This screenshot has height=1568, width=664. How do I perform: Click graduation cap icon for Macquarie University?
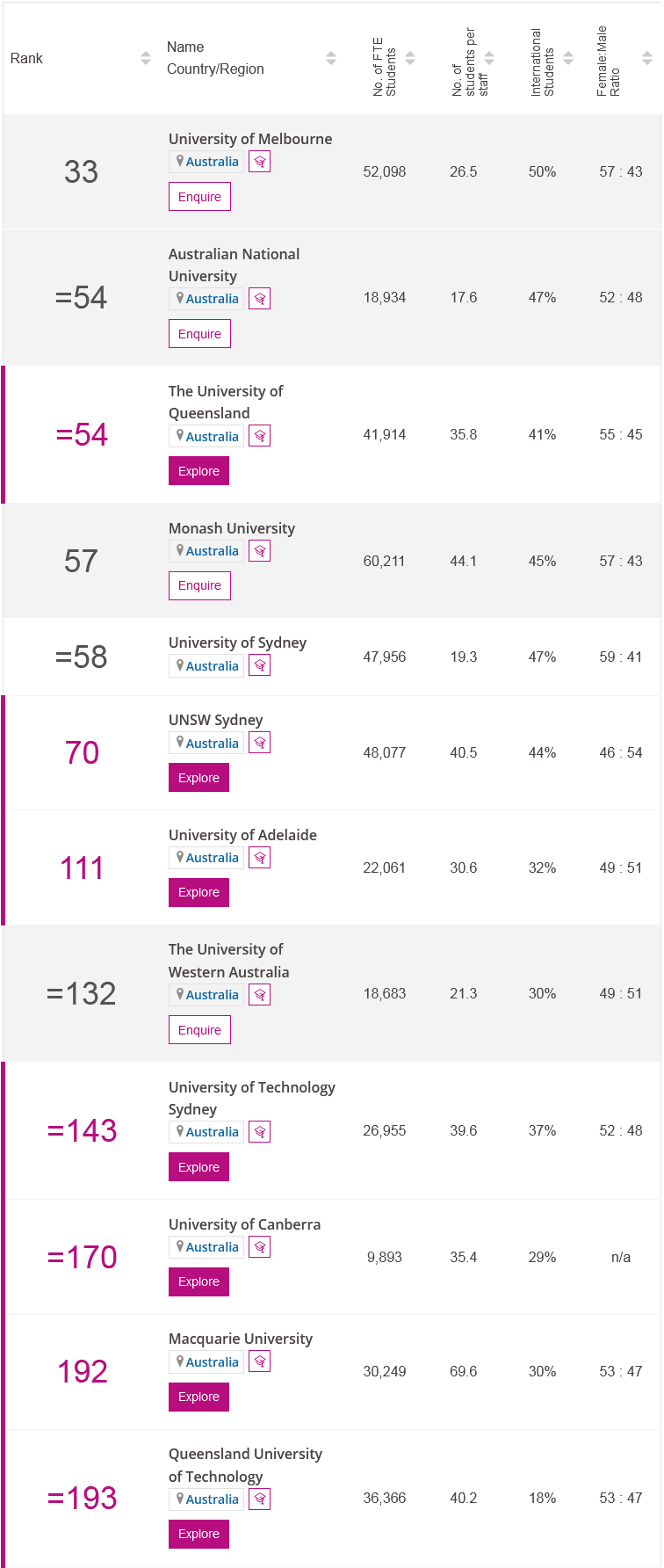[x=259, y=1361]
